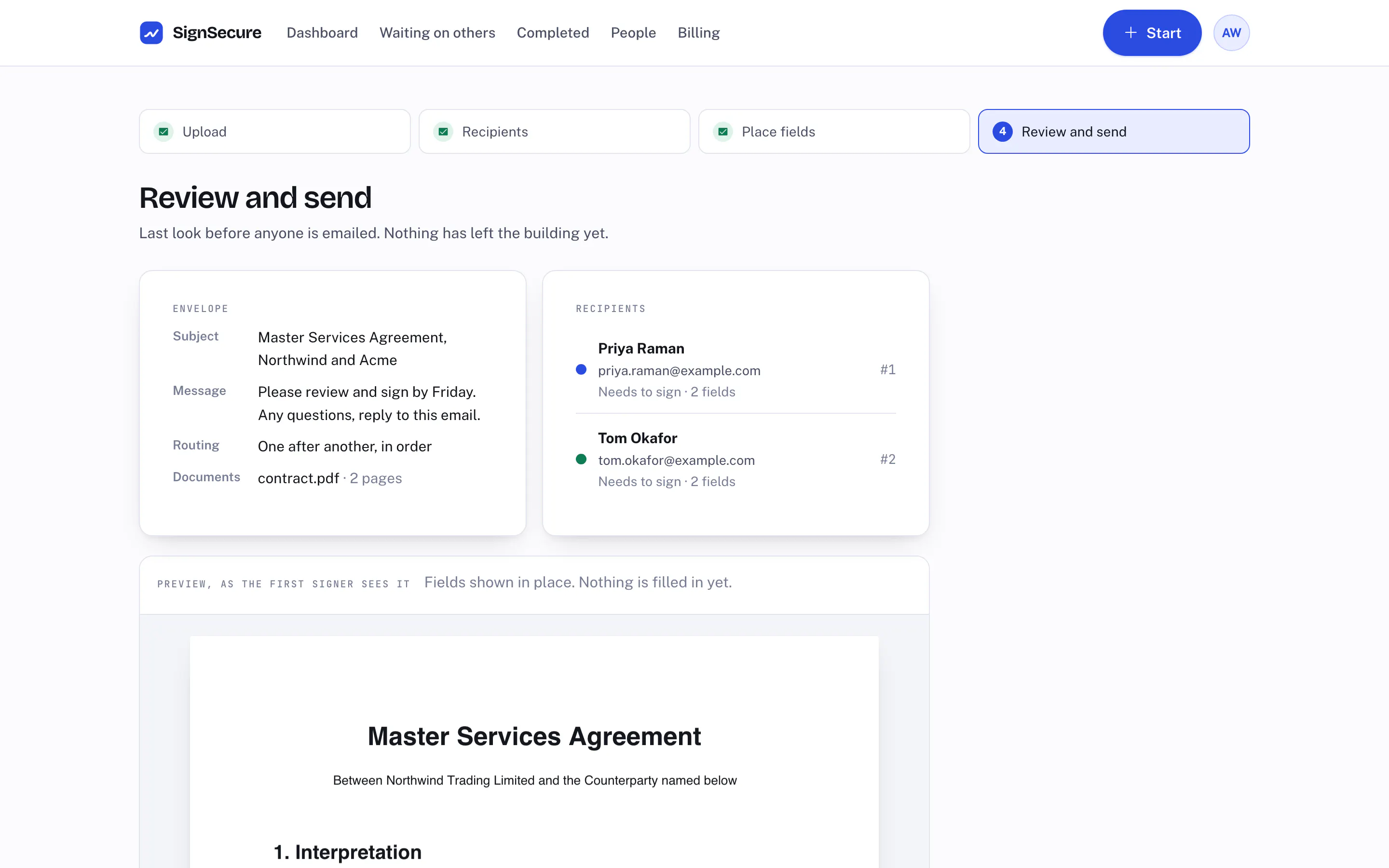This screenshot has width=1389, height=868.
Task: Click the ENVELOPE card label
Action: point(200,309)
